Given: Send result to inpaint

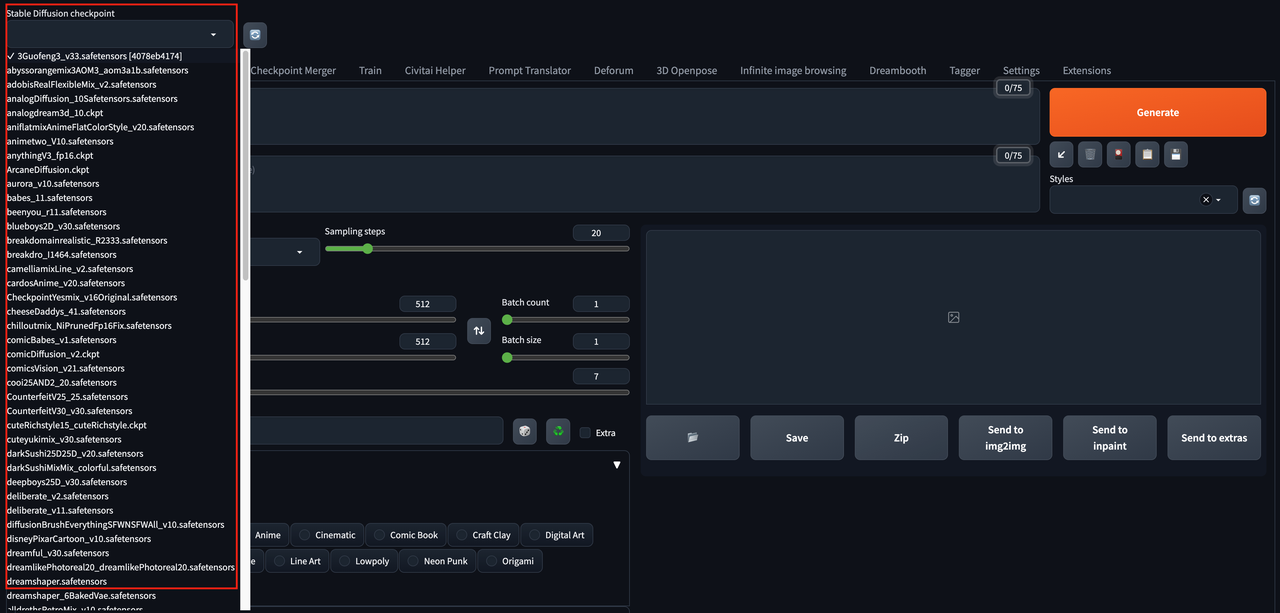Looking at the screenshot, I should (x=1110, y=438).
